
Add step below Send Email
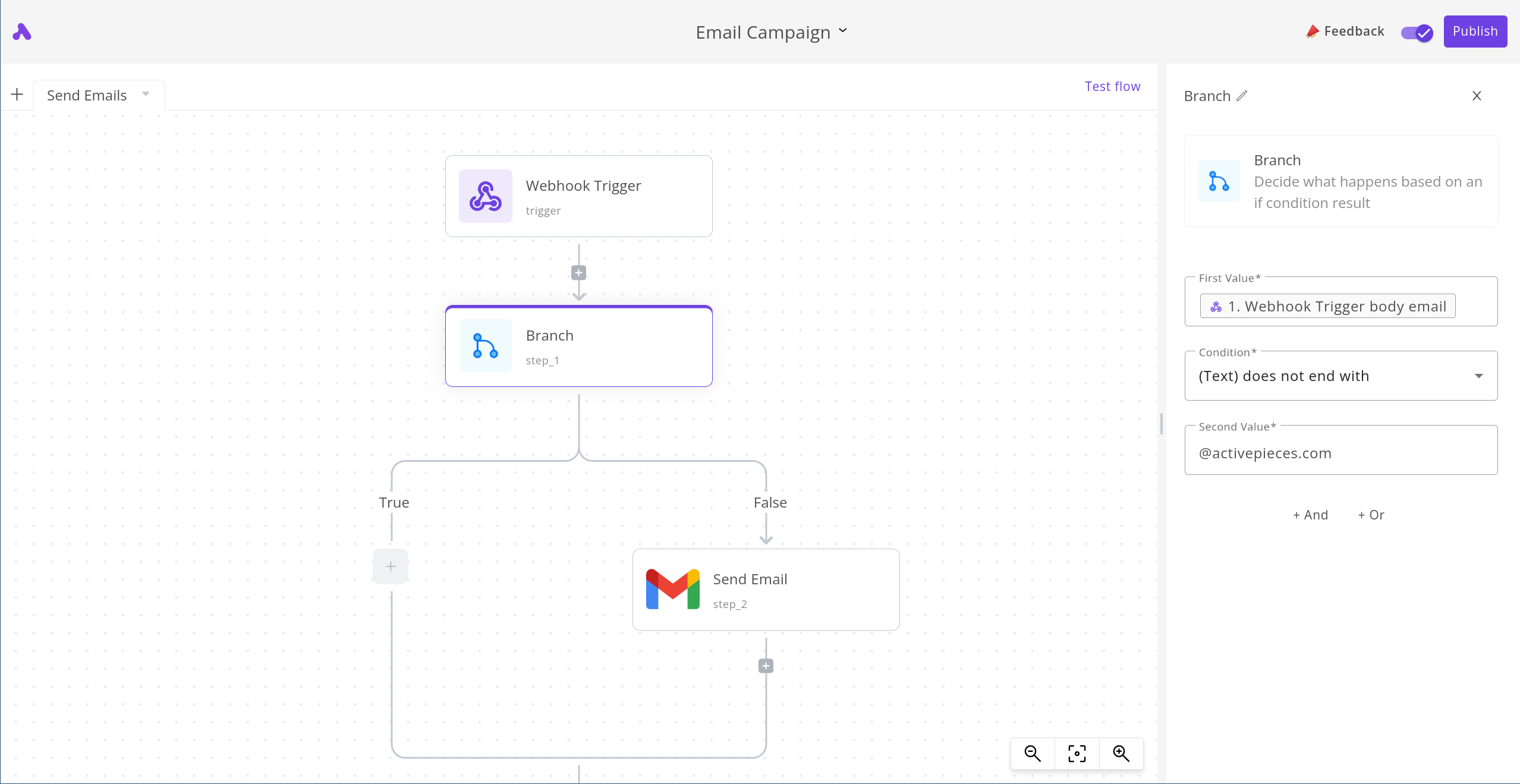(766, 666)
